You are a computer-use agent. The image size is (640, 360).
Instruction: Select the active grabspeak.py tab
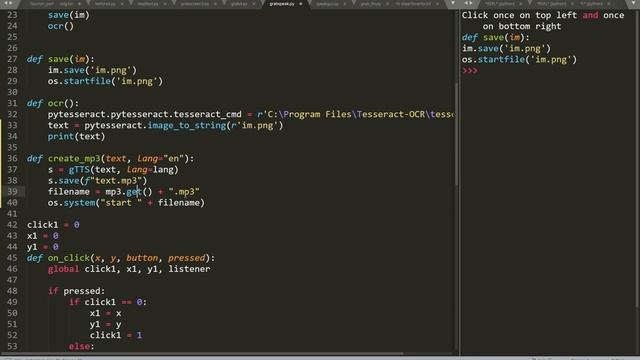[282, 4]
